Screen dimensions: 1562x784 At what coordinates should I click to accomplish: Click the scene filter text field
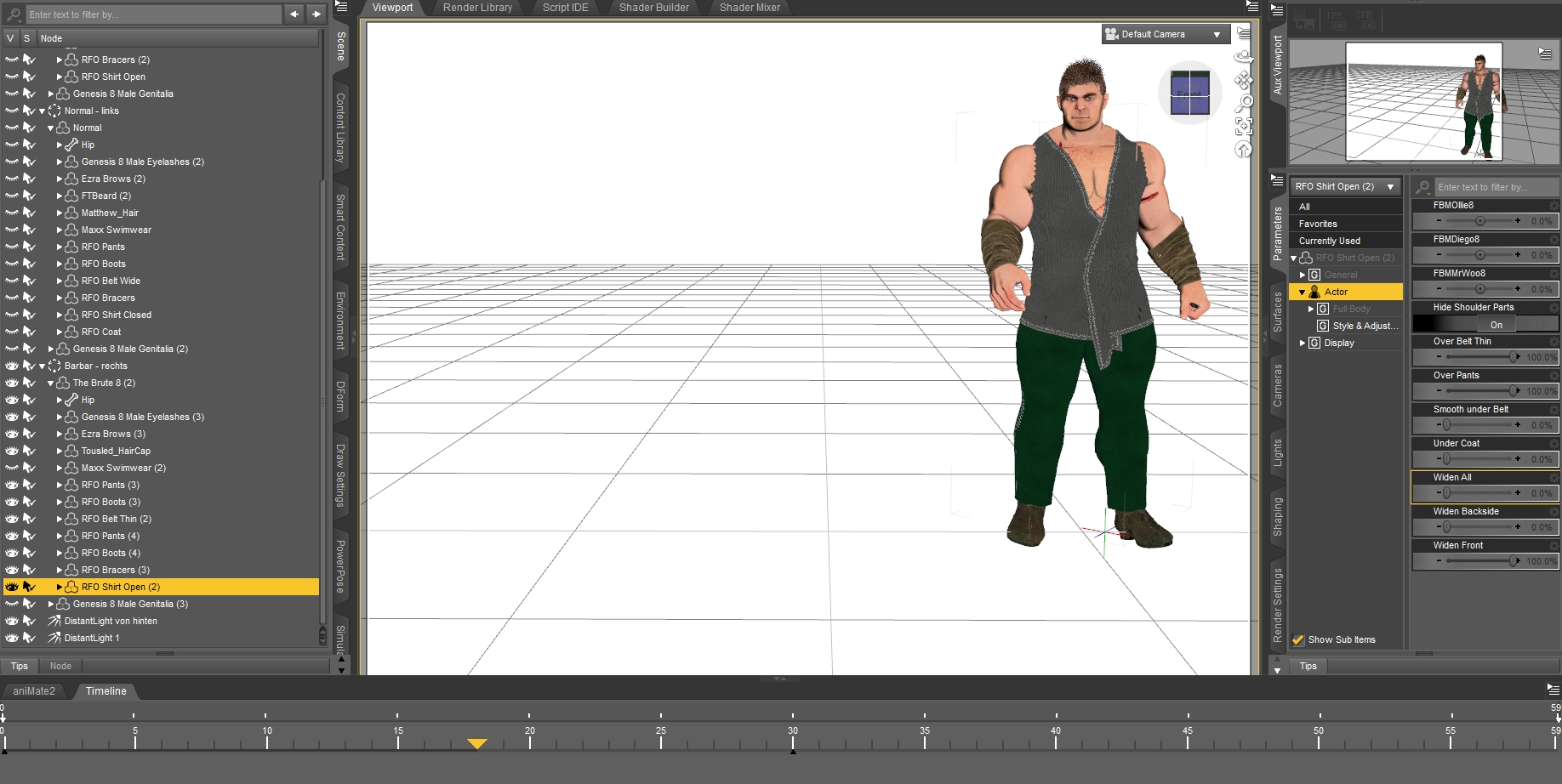[x=153, y=14]
